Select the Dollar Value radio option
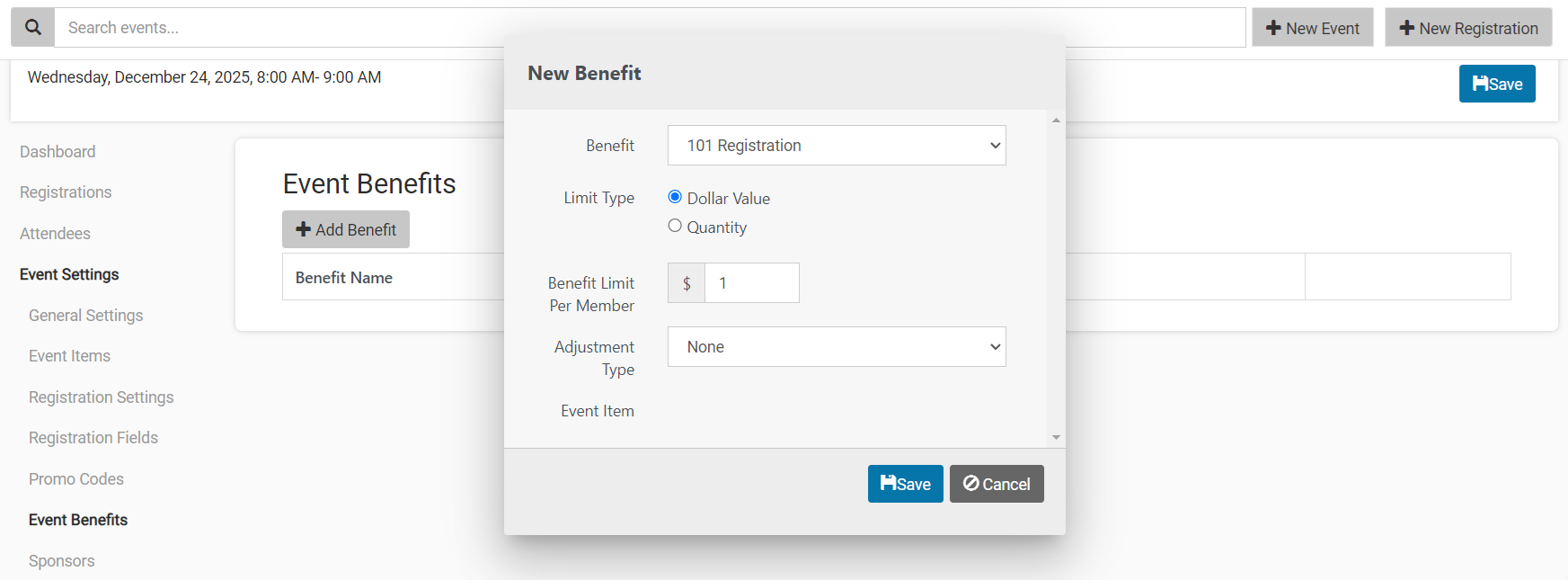This screenshot has height=580, width=1568. pos(675,197)
